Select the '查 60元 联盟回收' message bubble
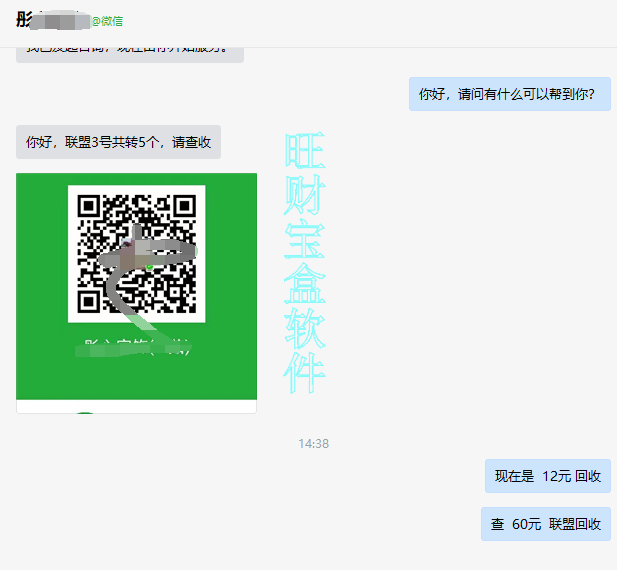Screen dimensions: 617x570 click(x=545, y=524)
